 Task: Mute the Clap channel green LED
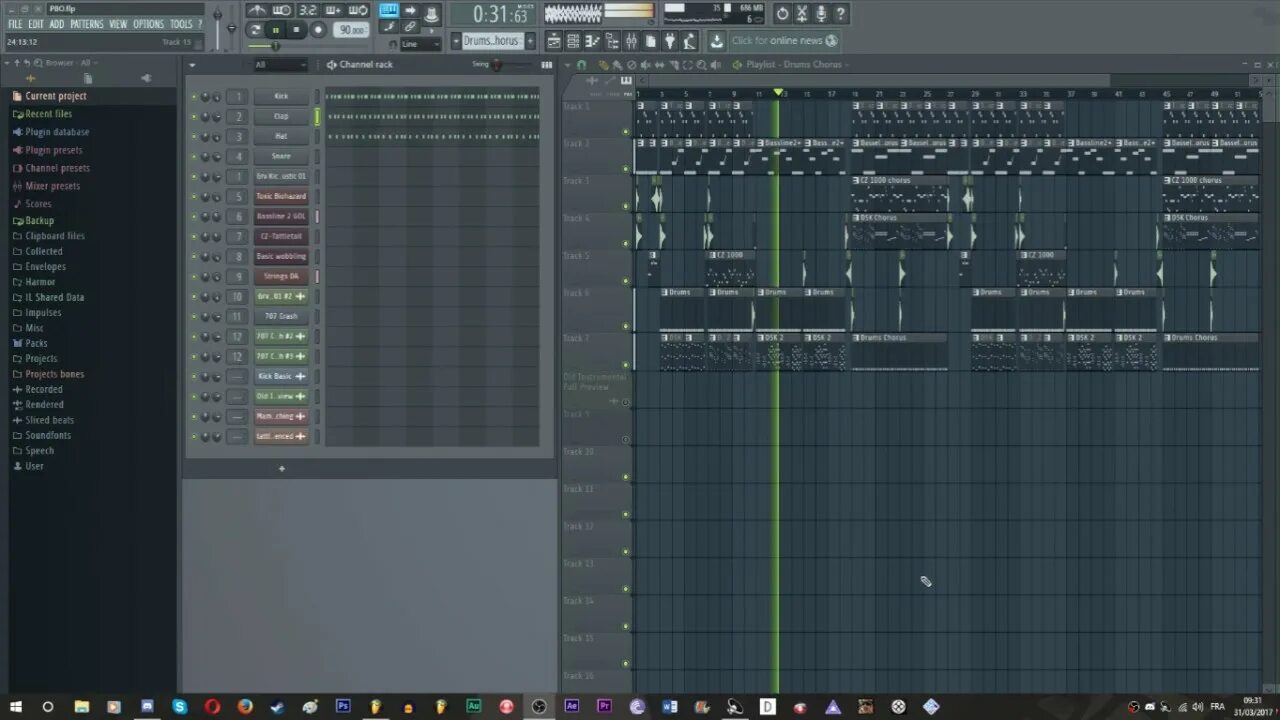click(x=194, y=117)
